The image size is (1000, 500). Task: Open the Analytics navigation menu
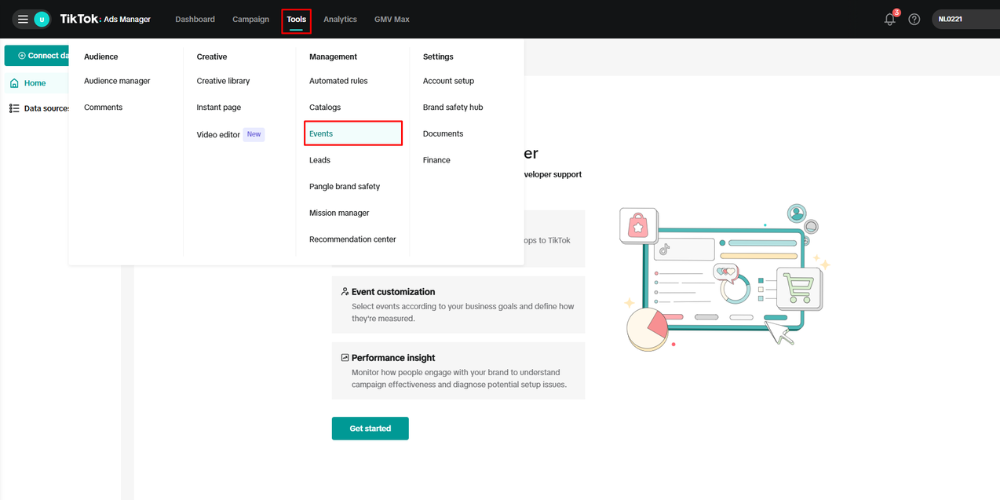340,19
